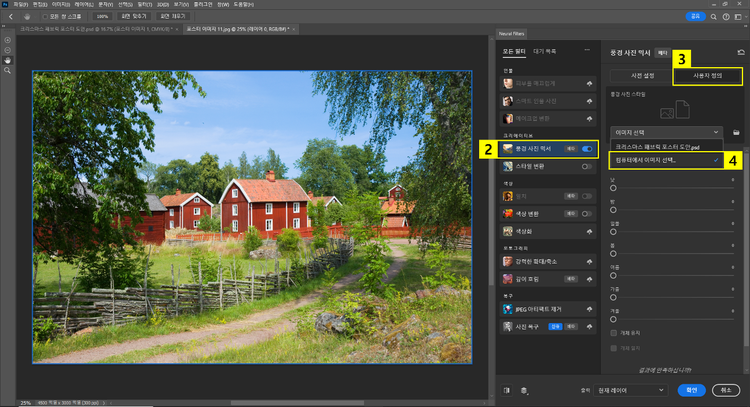Check the 모든 창 스크롤 checkbox
Viewport: 750px width, 407px height.
[x=45, y=17]
